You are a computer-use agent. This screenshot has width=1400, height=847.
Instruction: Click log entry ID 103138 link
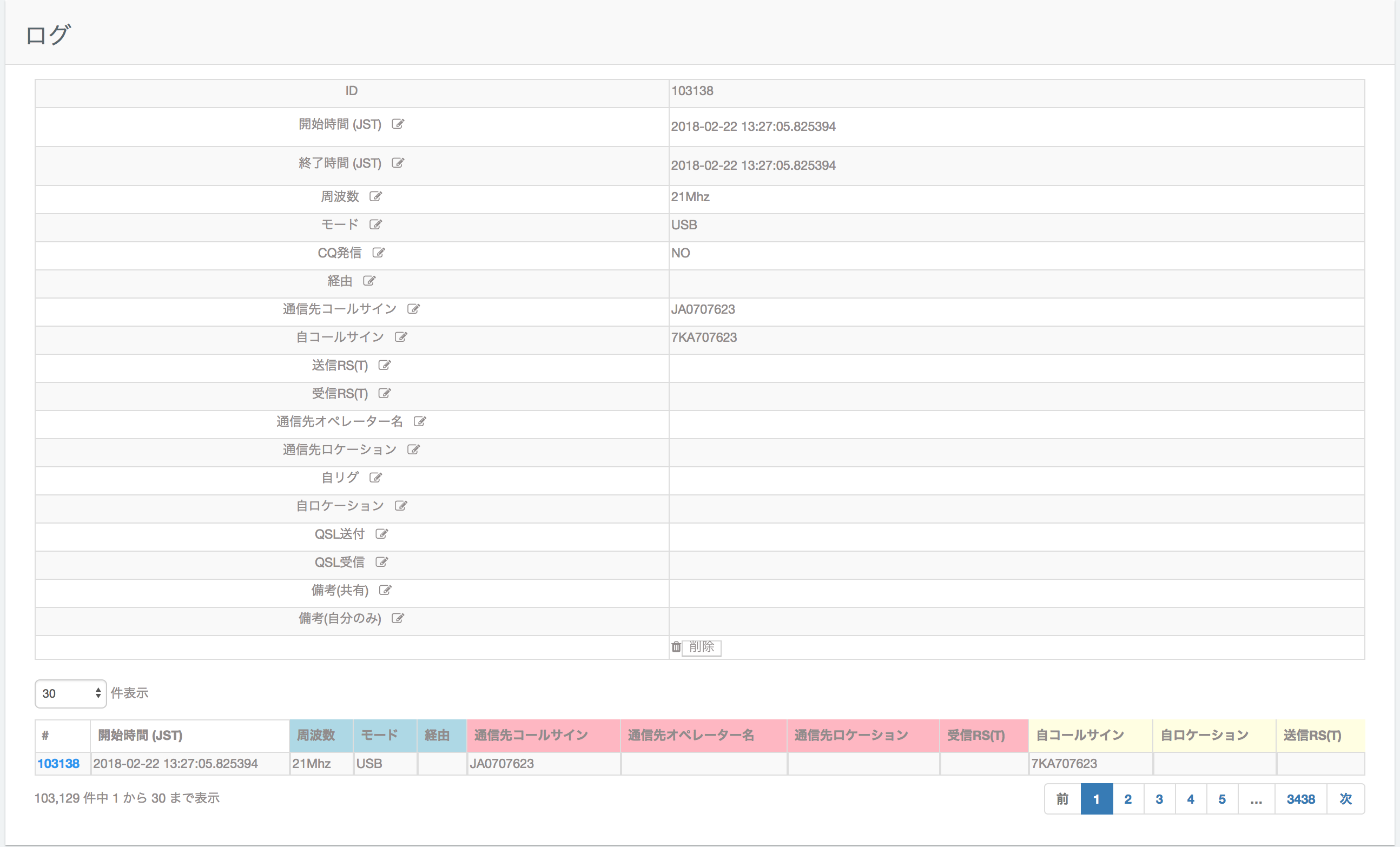58,763
